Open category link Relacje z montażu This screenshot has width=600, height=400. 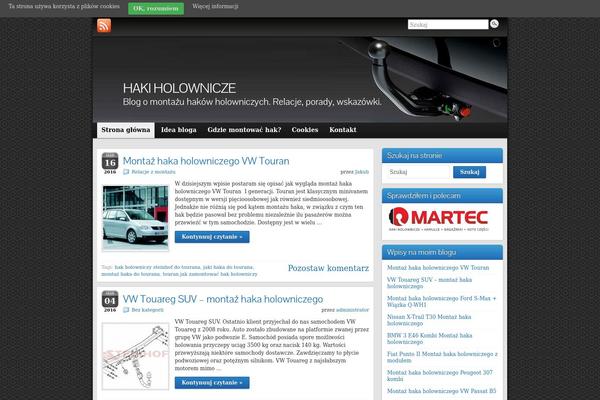pos(153,172)
